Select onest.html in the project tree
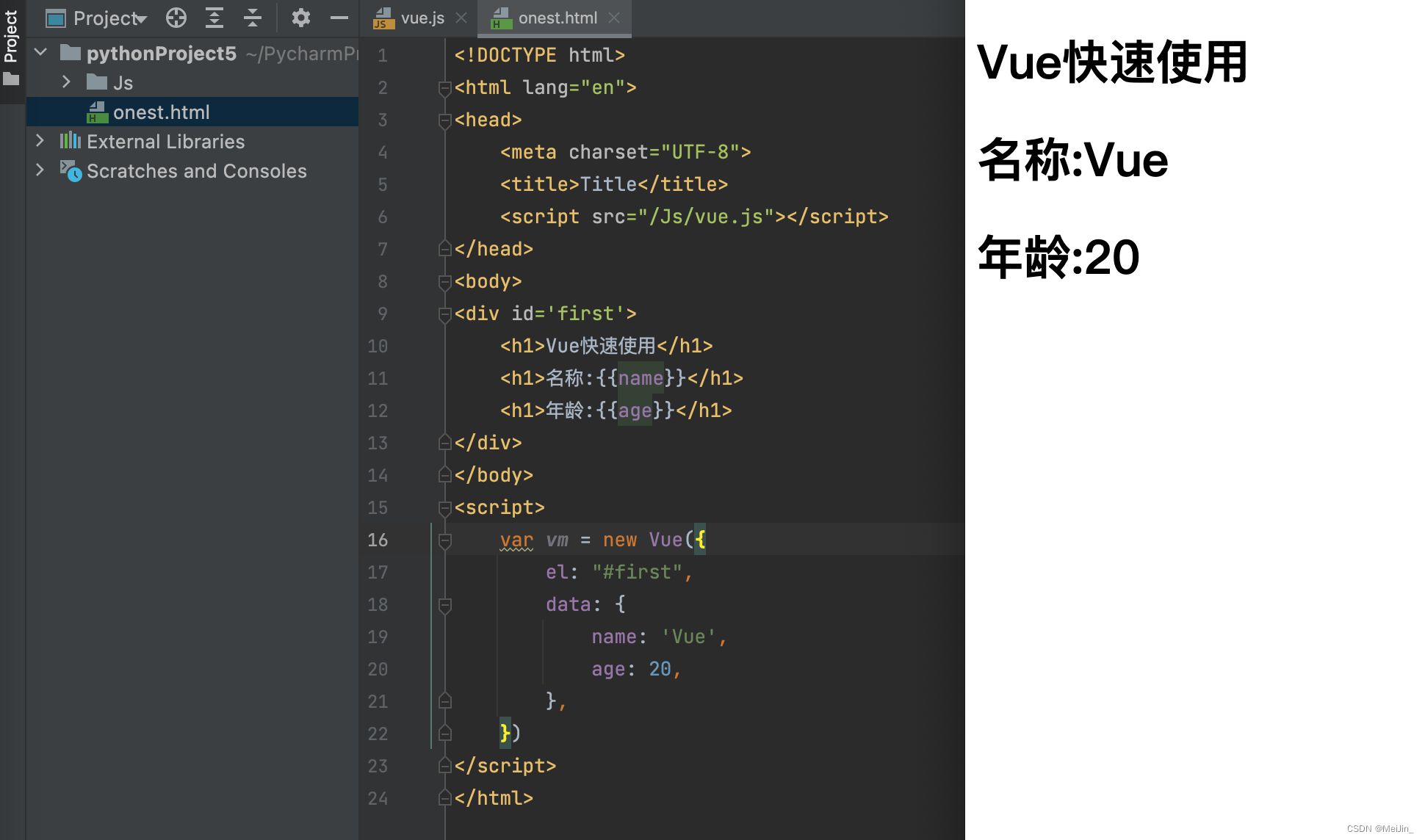Viewport: 1425px width, 840px height. coord(192,112)
